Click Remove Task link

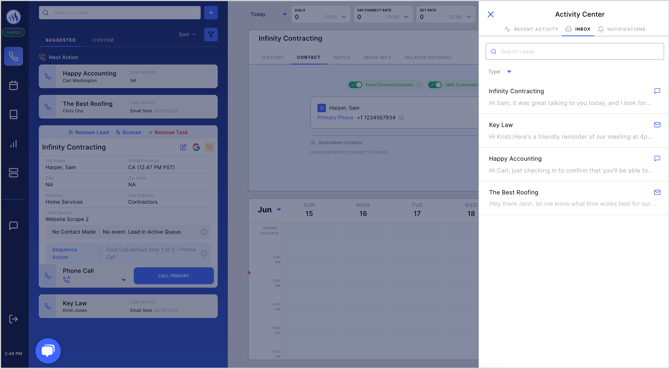(x=168, y=132)
